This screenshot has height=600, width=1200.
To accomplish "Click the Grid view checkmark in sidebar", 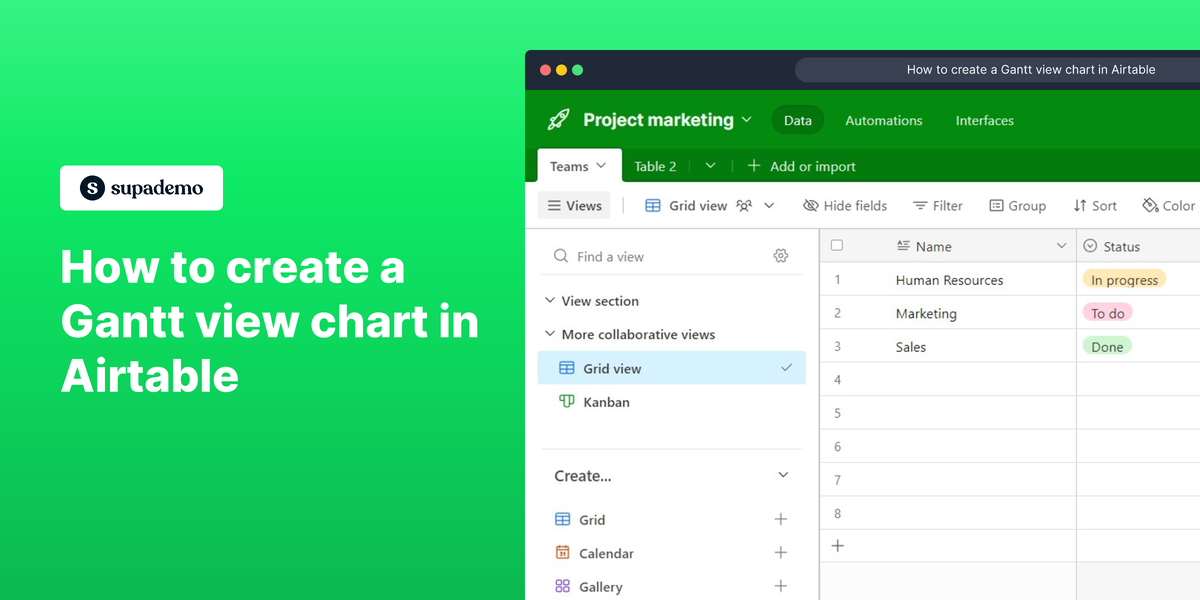I will pyautogui.click(x=786, y=368).
